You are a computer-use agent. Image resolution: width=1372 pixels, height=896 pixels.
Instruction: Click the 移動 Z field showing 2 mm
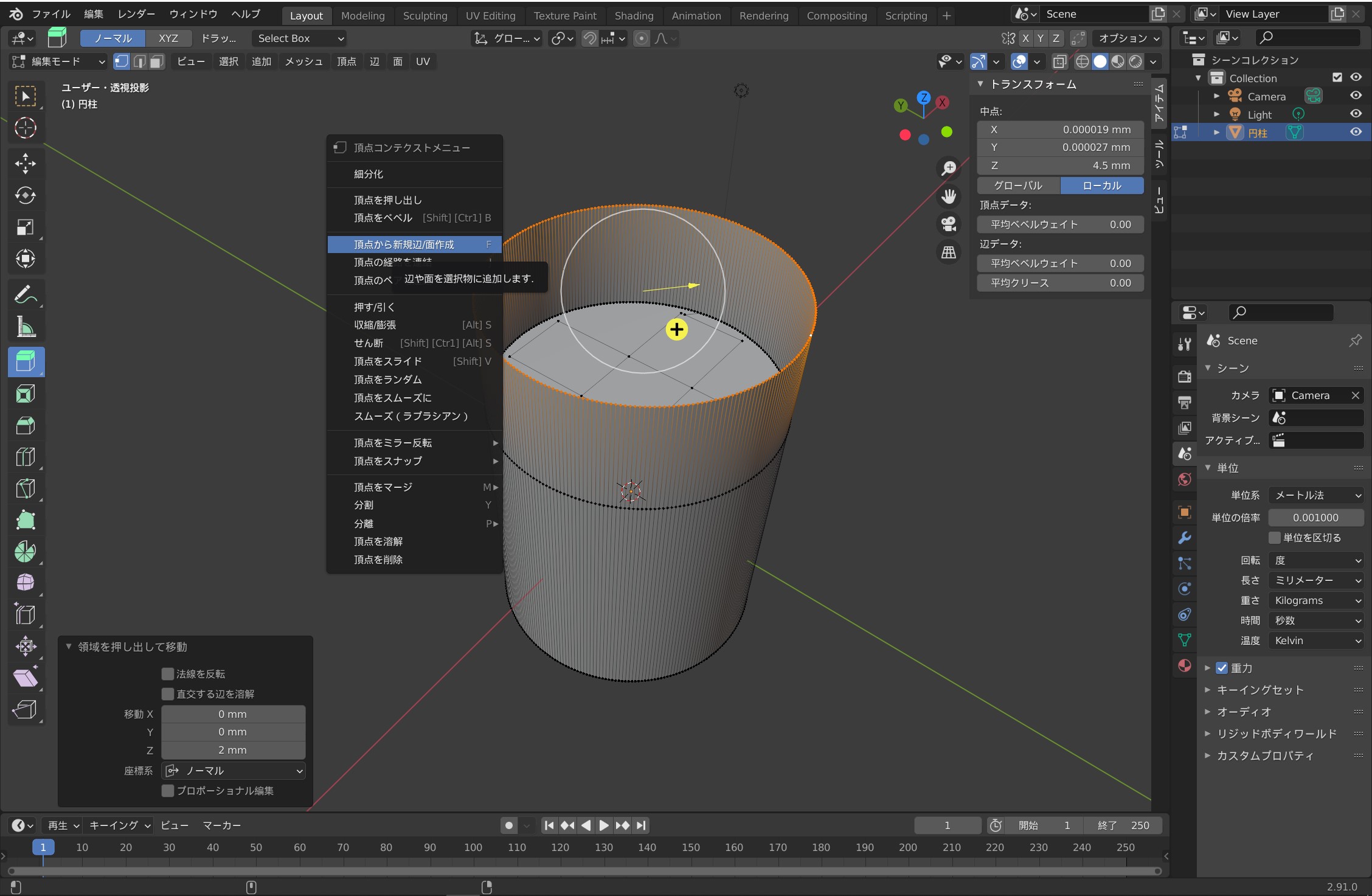click(x=233, y=750)
